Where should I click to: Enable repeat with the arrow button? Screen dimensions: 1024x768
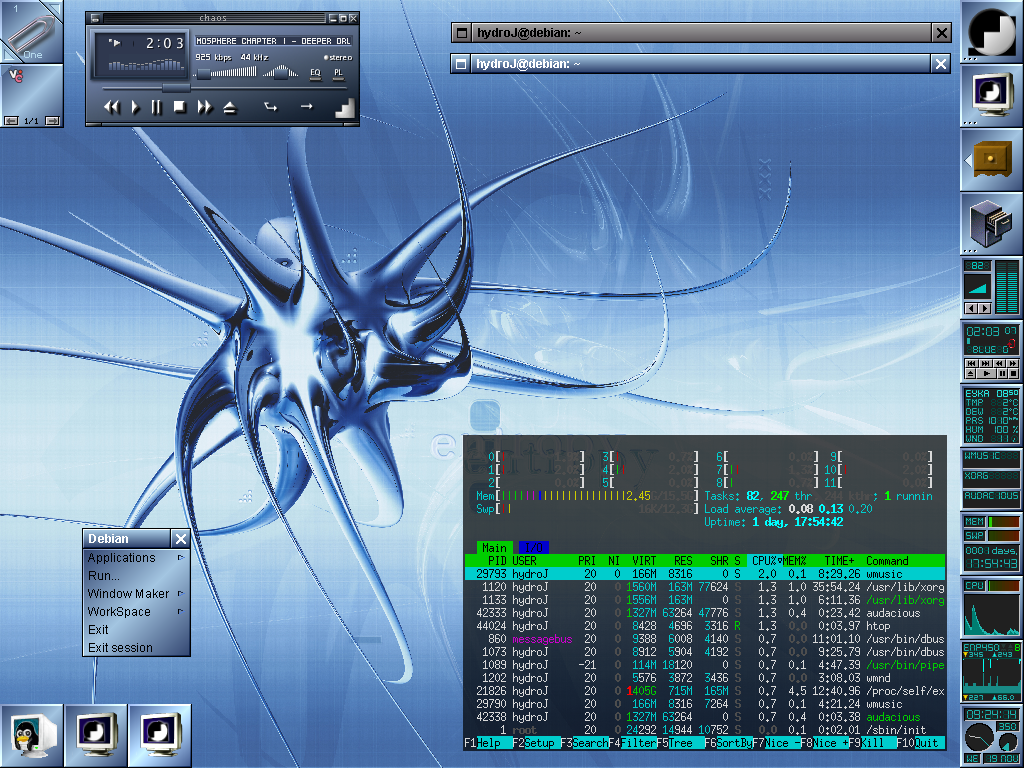pos(306,107)
